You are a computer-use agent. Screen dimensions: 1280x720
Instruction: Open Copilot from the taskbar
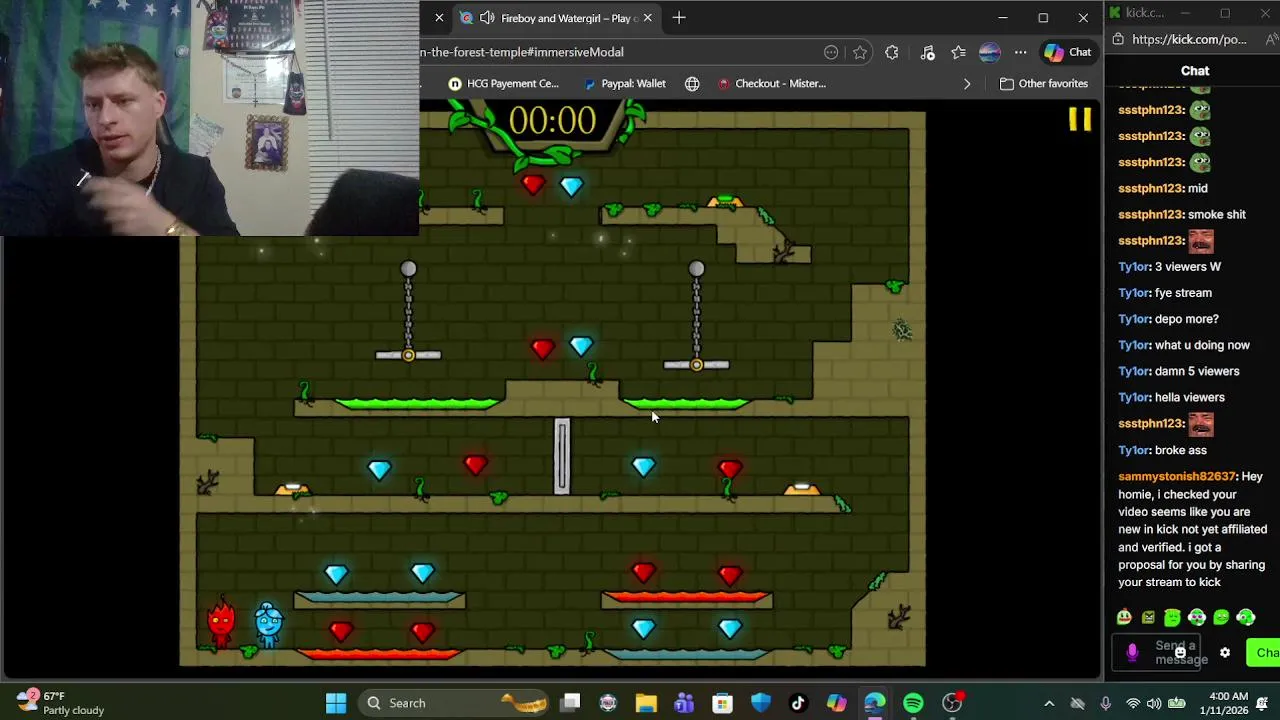(836, 703)
